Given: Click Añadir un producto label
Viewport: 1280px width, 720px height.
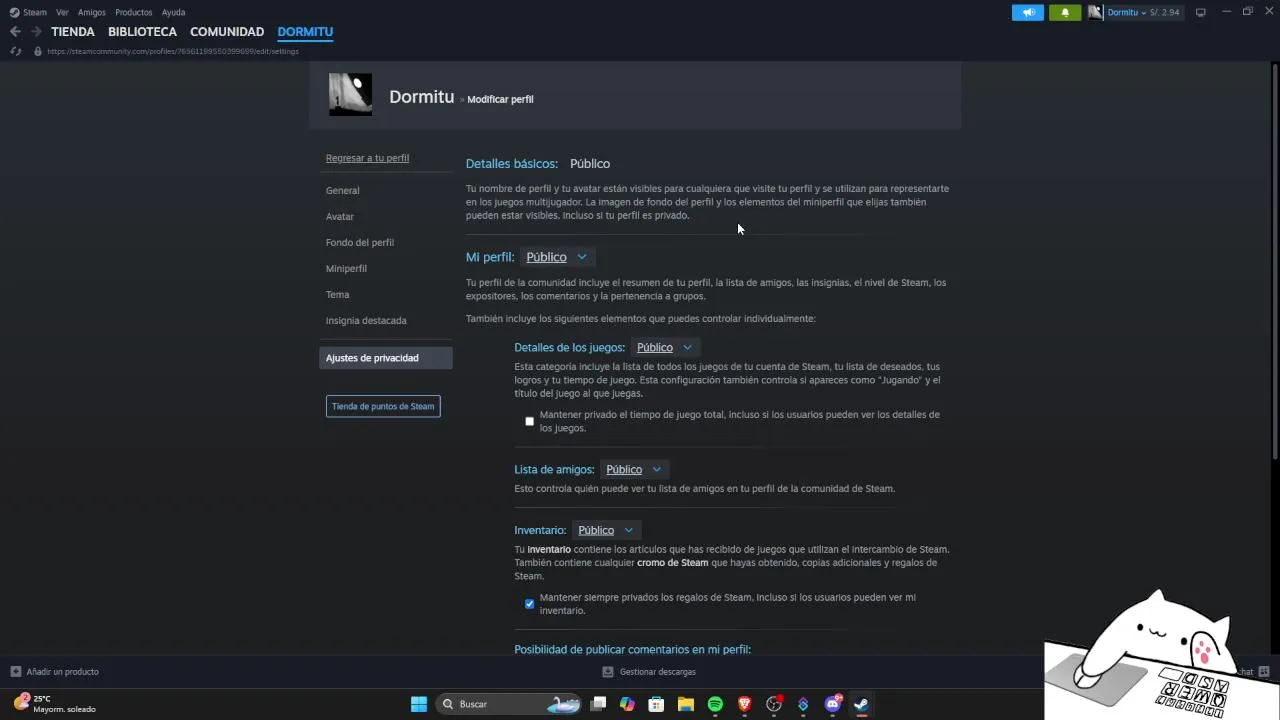Looking at the screenshot, I should 62,672.
